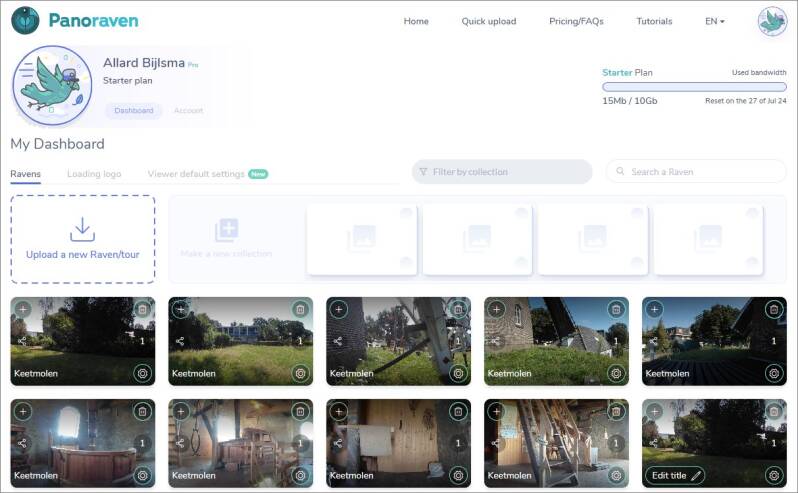
Task: Share the windmill sail beam Keetmolen raven
Action: coord(338,341)
